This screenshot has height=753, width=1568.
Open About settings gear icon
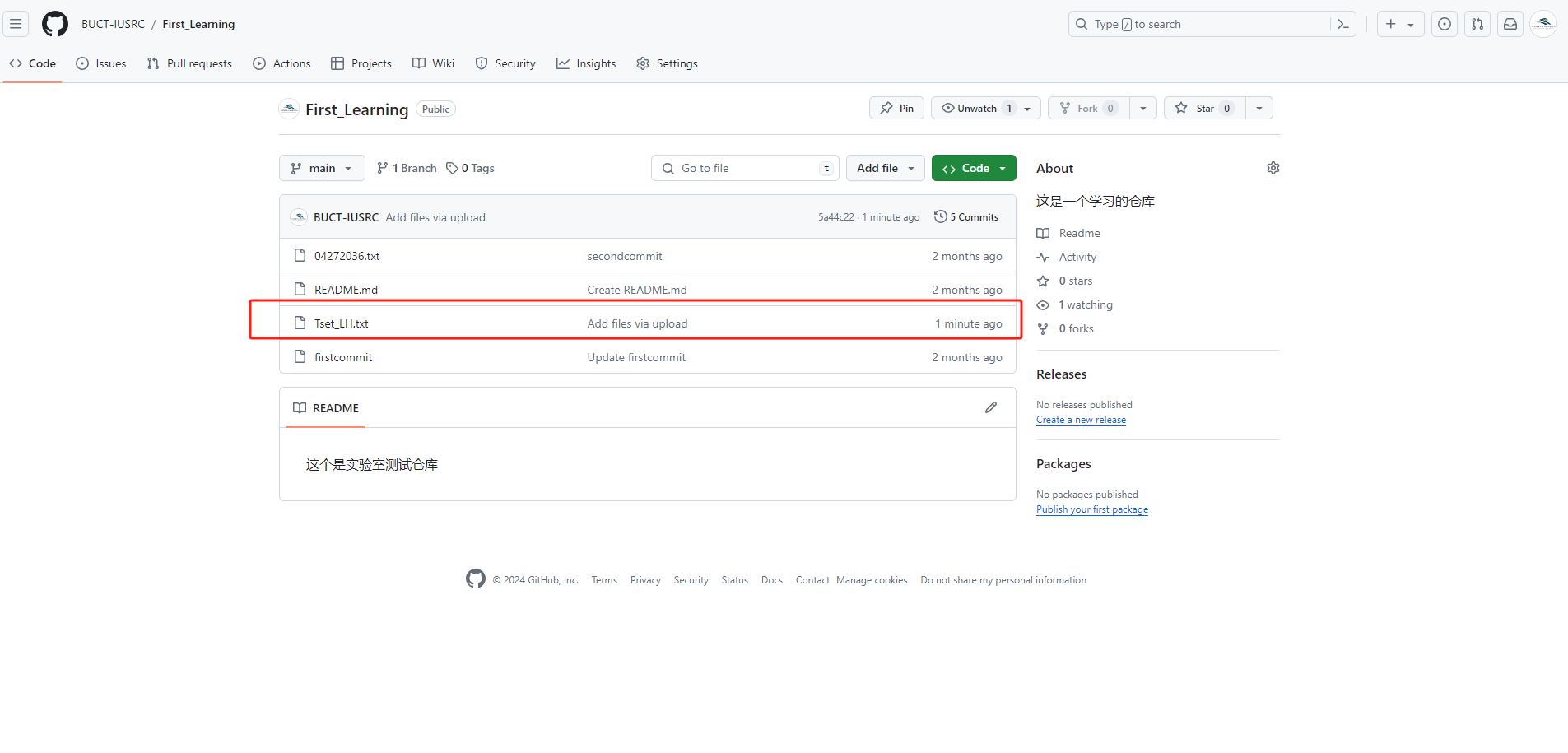tap(1273, 168)
